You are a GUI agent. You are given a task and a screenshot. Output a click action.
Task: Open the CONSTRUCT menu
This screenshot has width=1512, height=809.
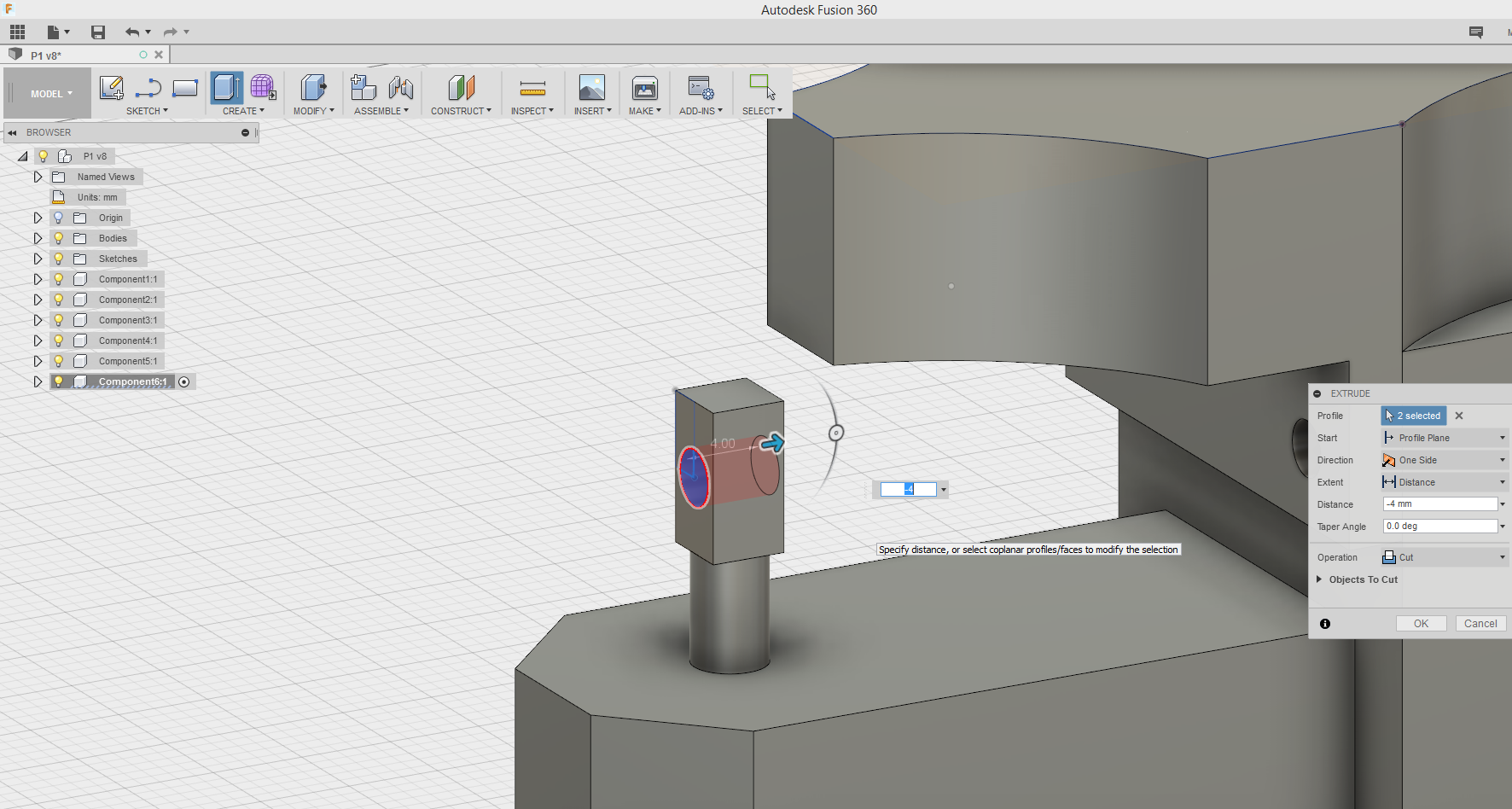pyautogui.click(x=461, y=111)
